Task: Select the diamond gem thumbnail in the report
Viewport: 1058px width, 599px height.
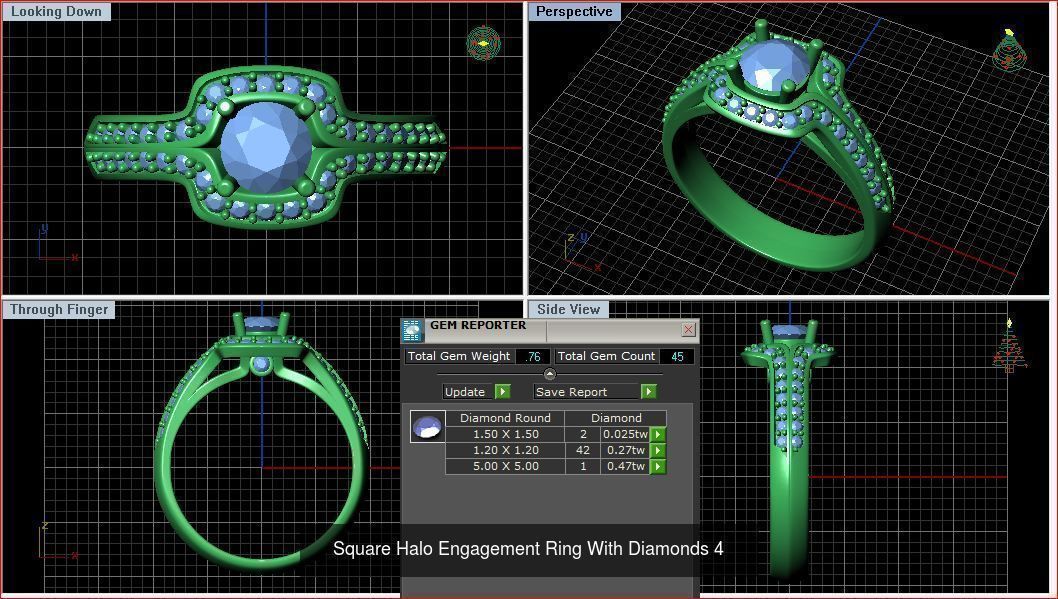Action: point(428,426)
